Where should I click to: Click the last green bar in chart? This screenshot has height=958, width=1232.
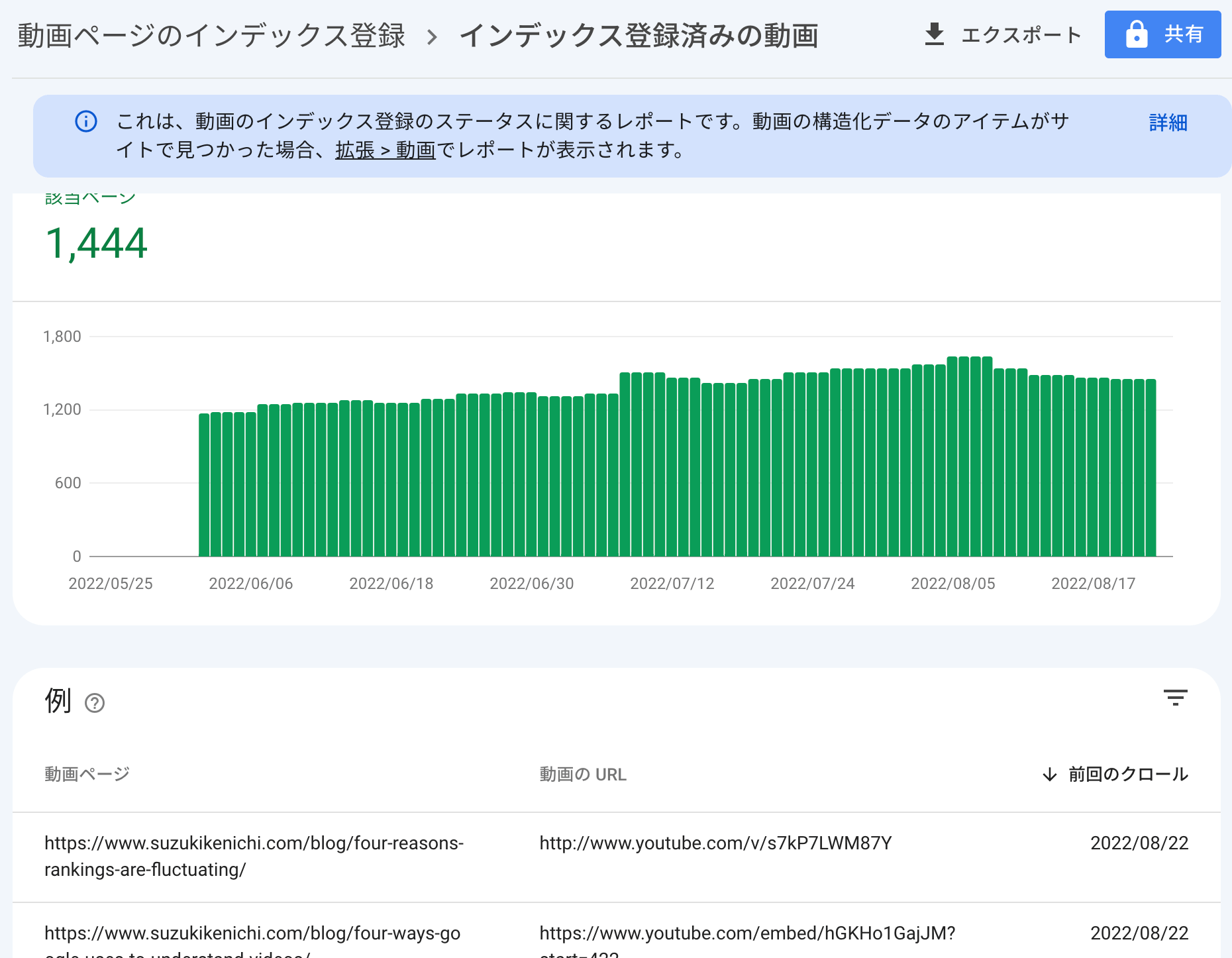tap(1151, 468)
